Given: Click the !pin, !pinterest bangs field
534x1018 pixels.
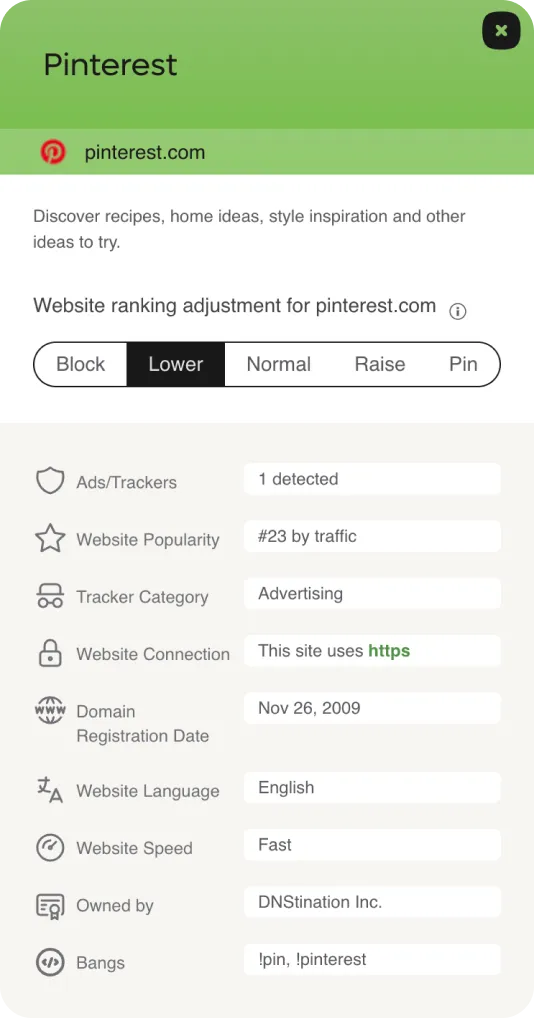Looking at the screenshot, I should click(372, 960).
